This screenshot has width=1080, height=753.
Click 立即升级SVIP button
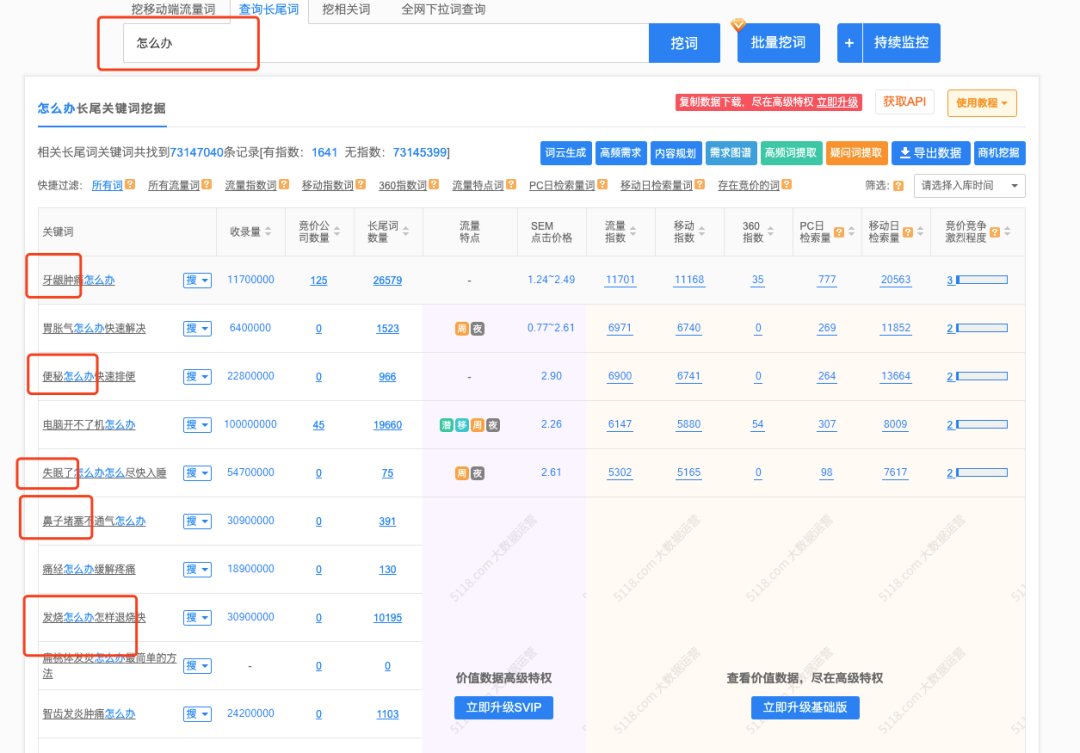coord(503,708)
